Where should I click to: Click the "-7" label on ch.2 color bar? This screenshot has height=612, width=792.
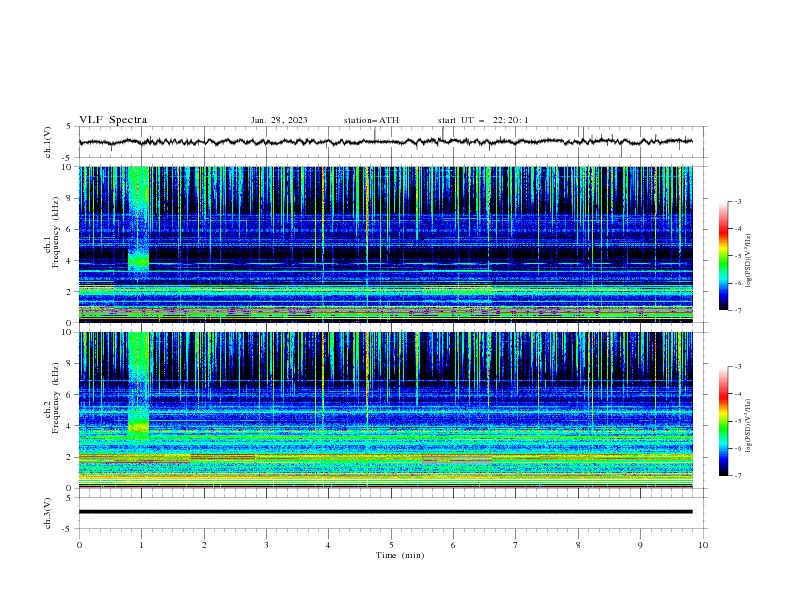(738, 475)
